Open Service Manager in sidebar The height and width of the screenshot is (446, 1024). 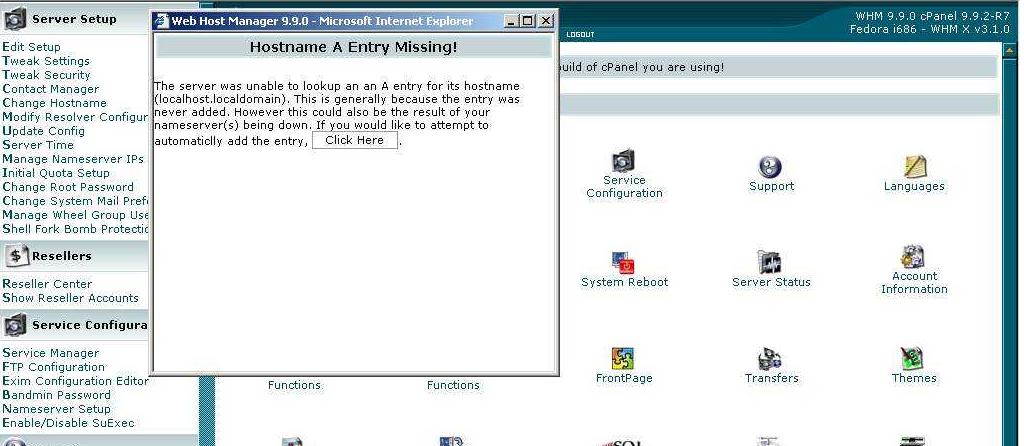(51, 353)
